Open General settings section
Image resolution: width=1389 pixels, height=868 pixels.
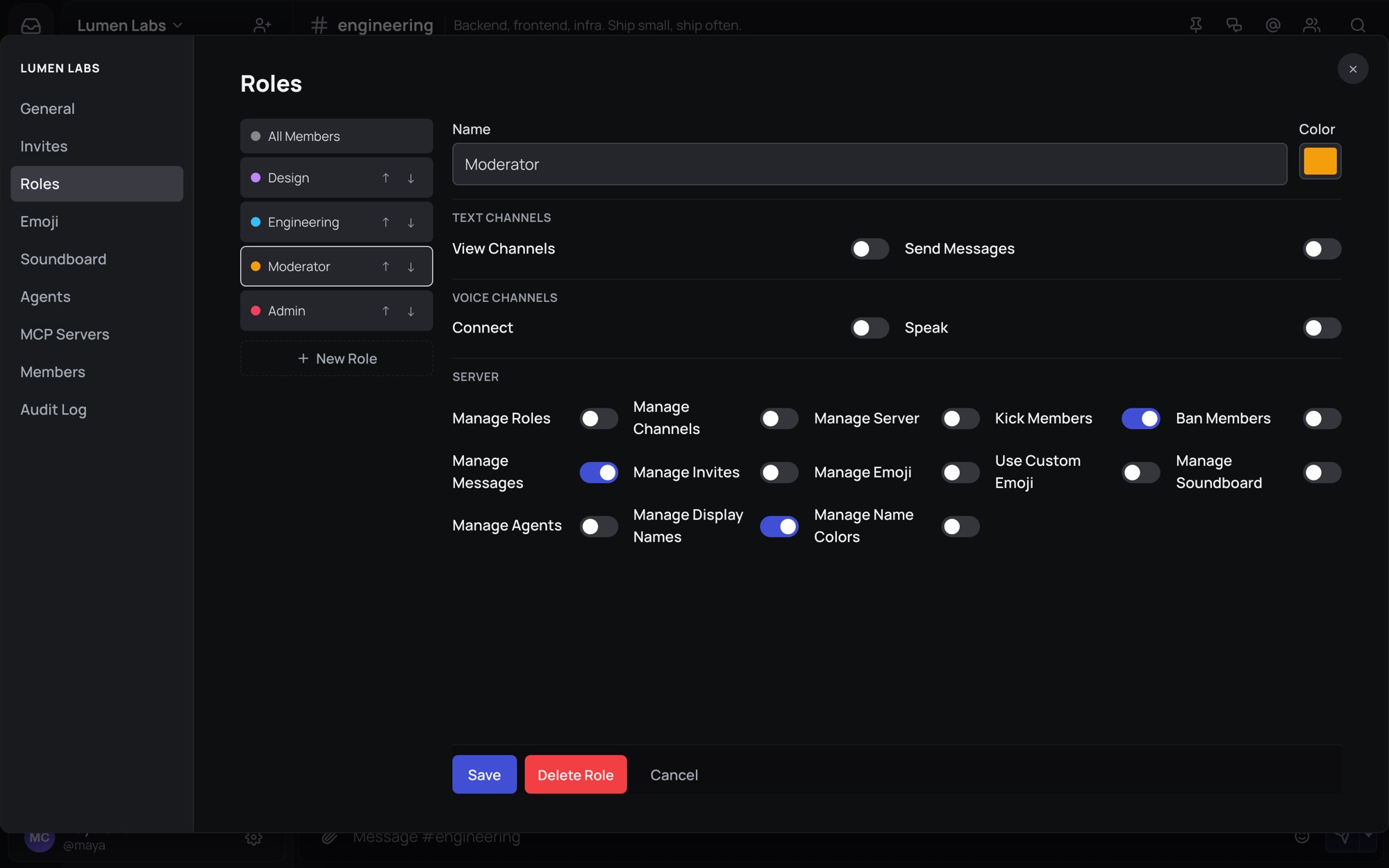[x=97, y=108]
